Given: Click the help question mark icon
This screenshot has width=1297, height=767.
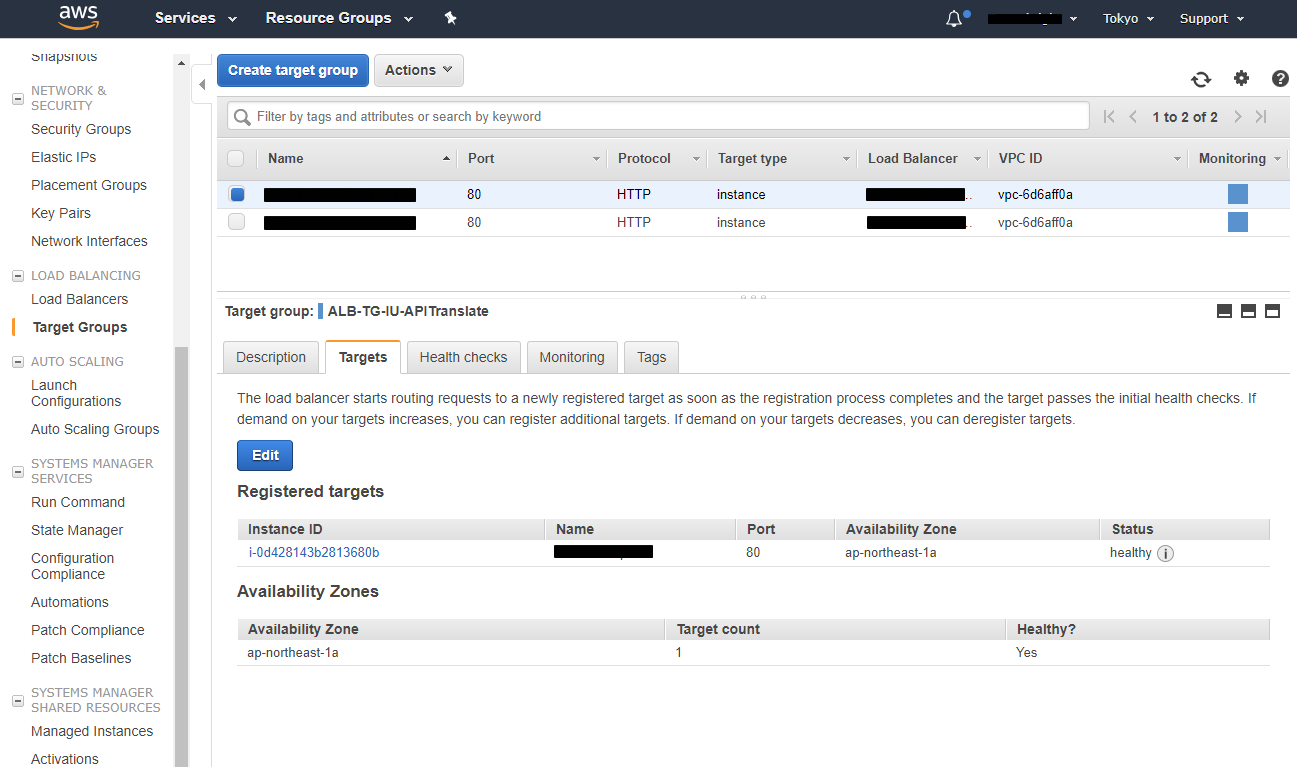Looking at the screenshot, I should click(x=1280, y=78).
